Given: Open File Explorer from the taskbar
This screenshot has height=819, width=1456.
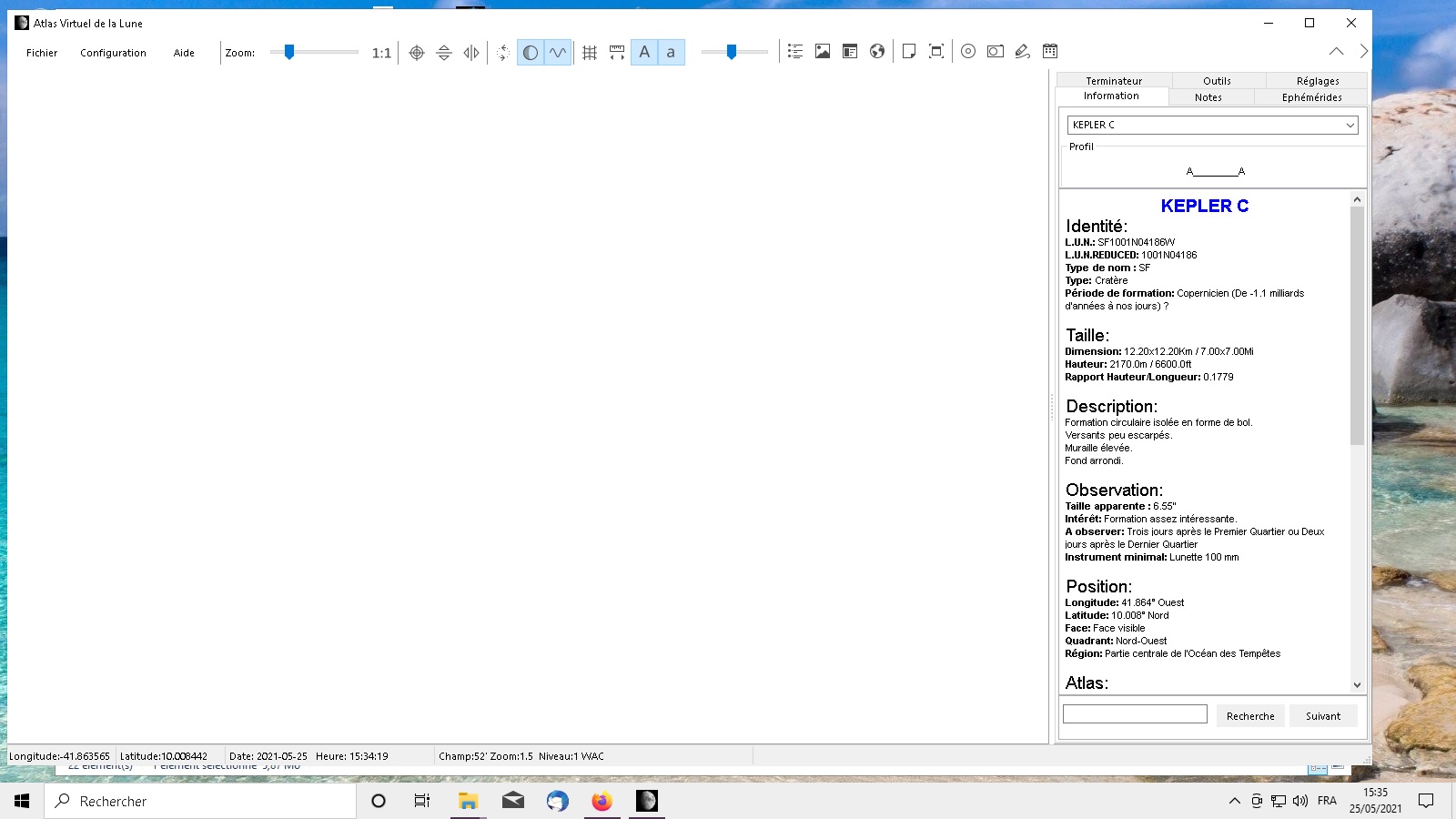Looking at the screenshot, I should (468, 801).
